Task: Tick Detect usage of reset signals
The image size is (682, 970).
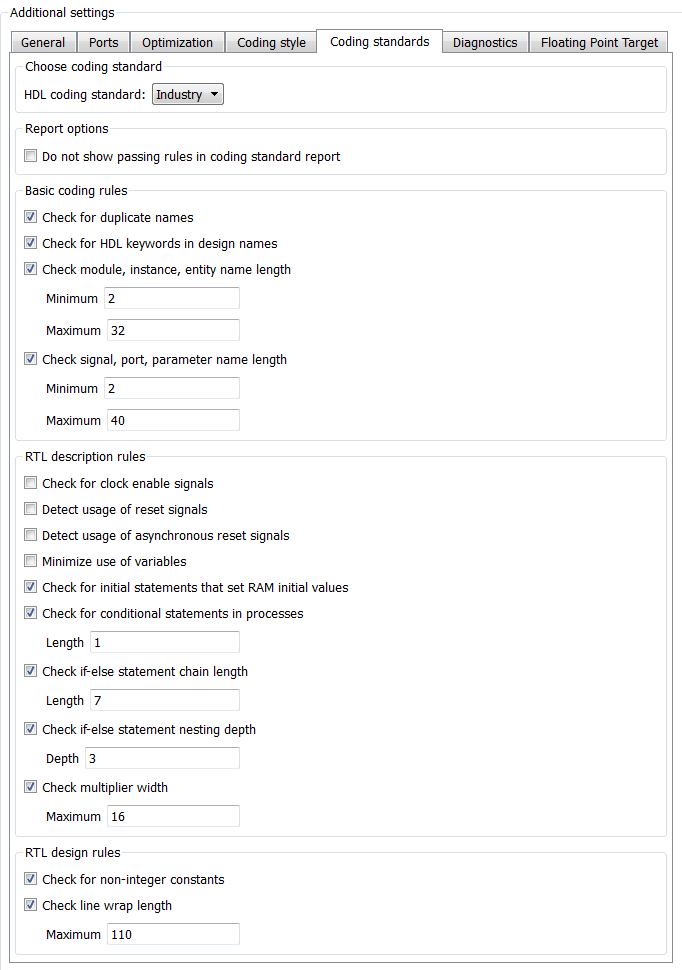Action: (32, 510)
